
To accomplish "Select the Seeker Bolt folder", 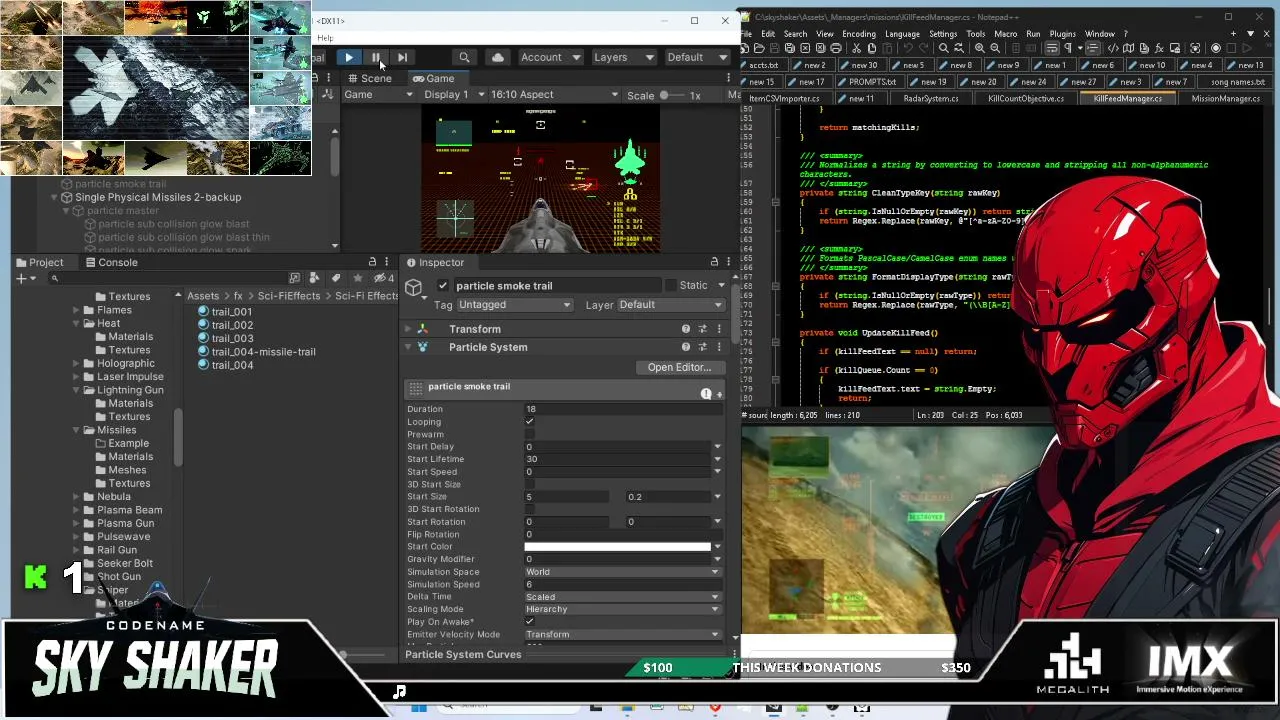I will 117,563.
